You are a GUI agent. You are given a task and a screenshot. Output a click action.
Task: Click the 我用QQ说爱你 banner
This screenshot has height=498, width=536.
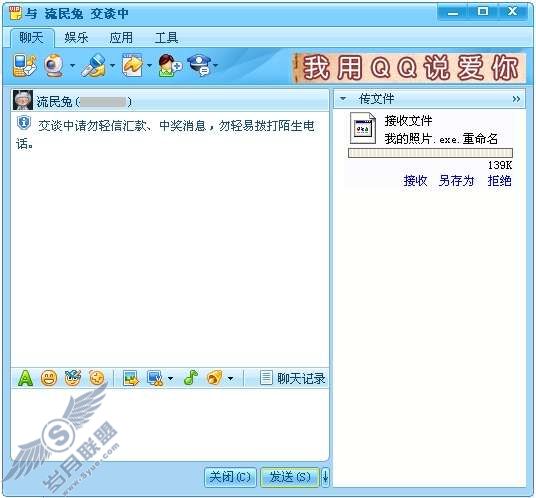[410, 68]
